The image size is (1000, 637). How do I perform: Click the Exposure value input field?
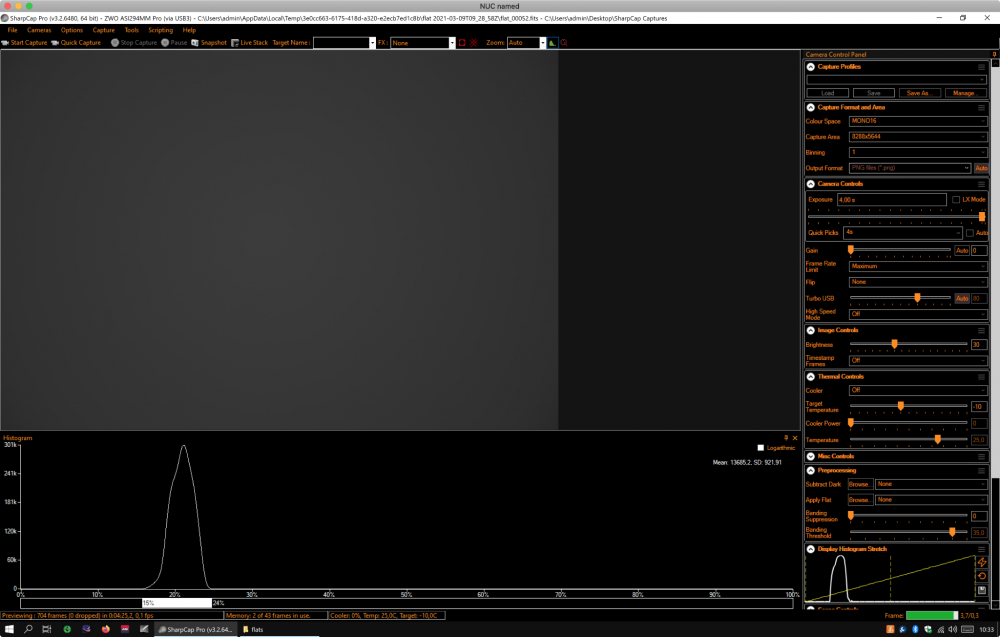pos(892,200)
